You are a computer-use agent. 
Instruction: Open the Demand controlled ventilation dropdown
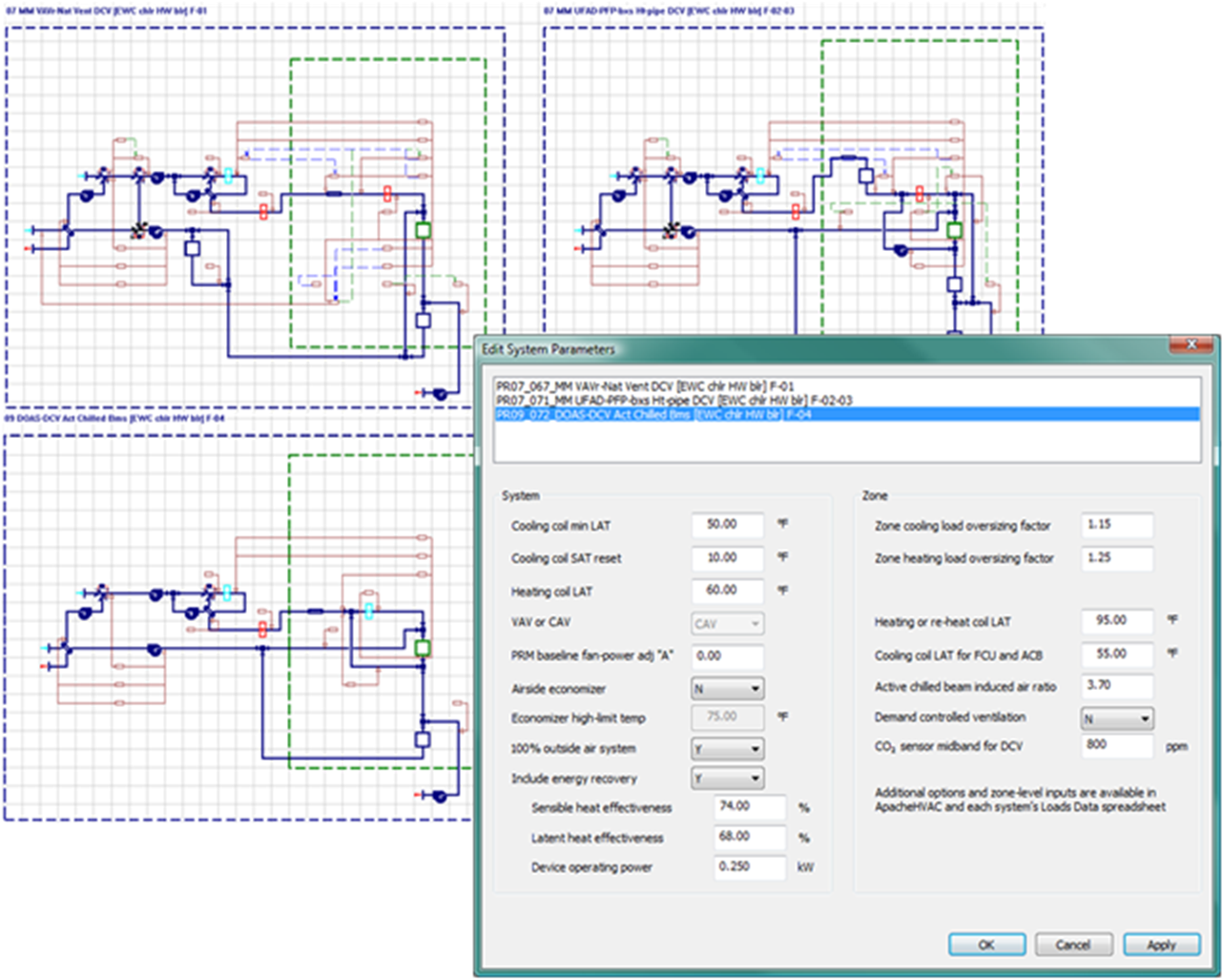(1117, 719)
